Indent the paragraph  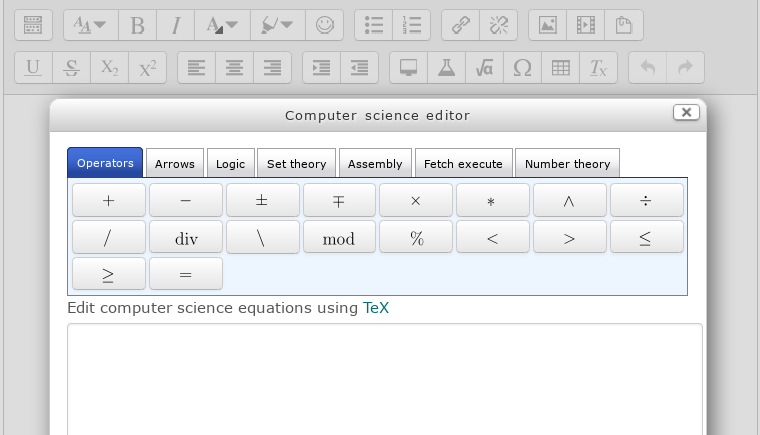click(321, 67)
